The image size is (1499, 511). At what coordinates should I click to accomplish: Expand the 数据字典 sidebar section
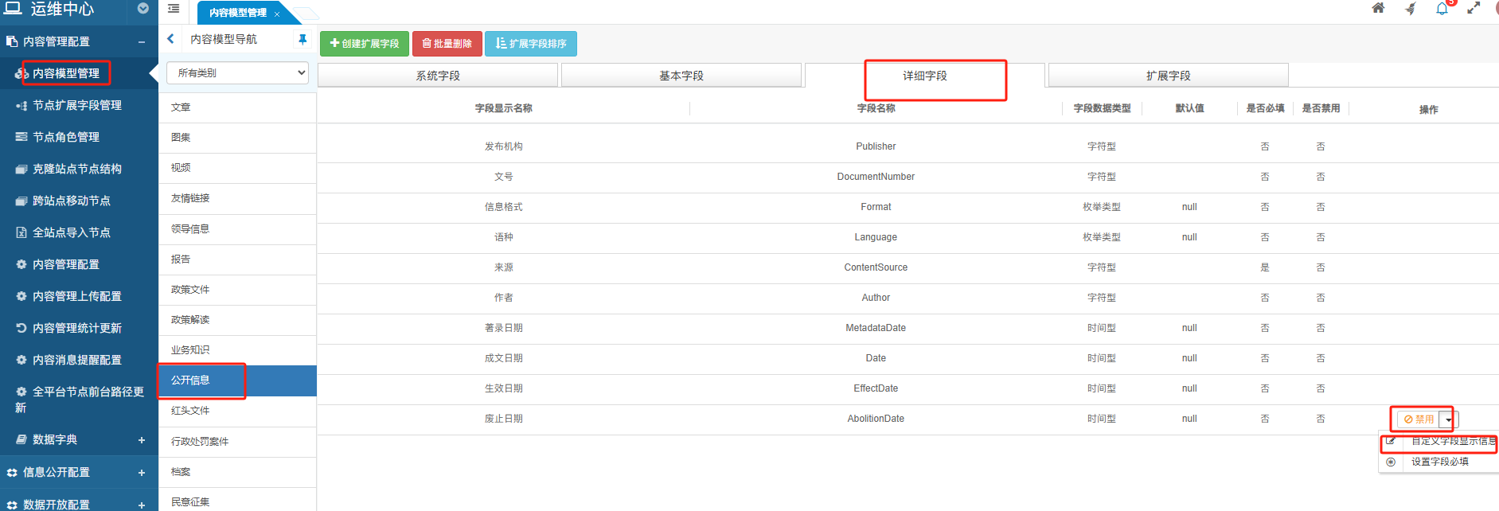coord(141,440)
